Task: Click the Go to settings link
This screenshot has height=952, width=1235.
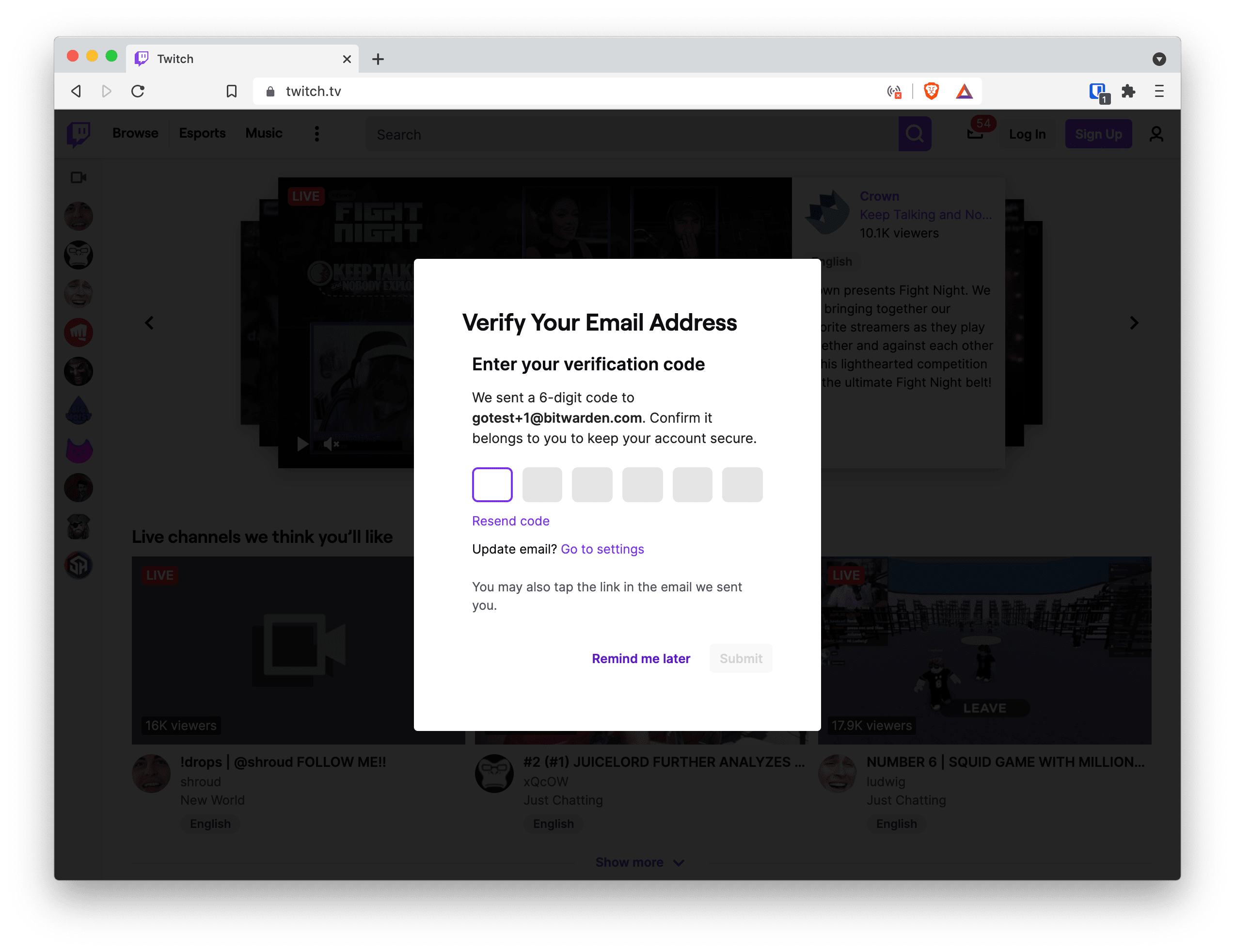Action: coord(602,549)
